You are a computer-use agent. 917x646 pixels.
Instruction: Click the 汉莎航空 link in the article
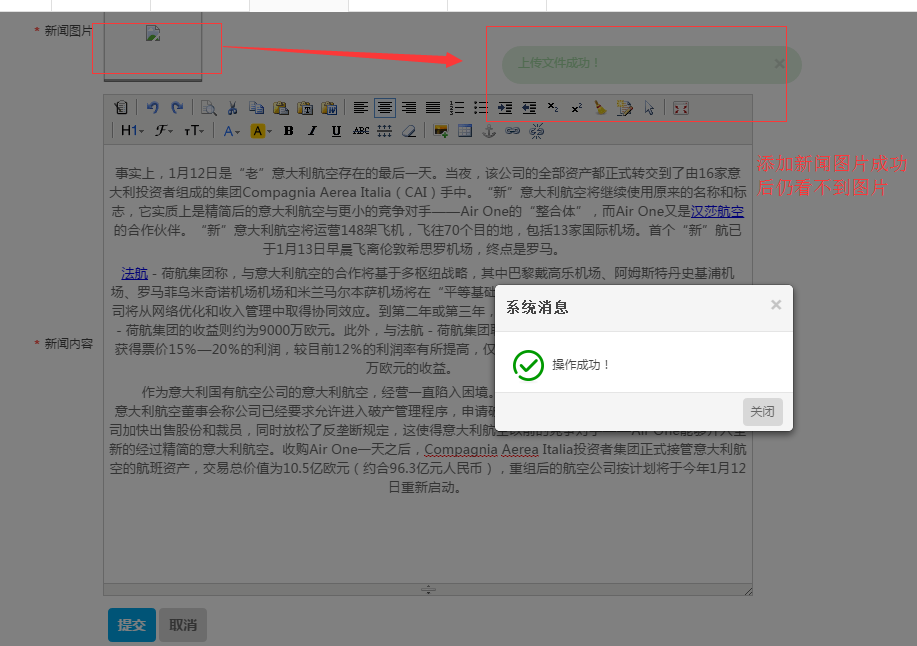(717, 212)
